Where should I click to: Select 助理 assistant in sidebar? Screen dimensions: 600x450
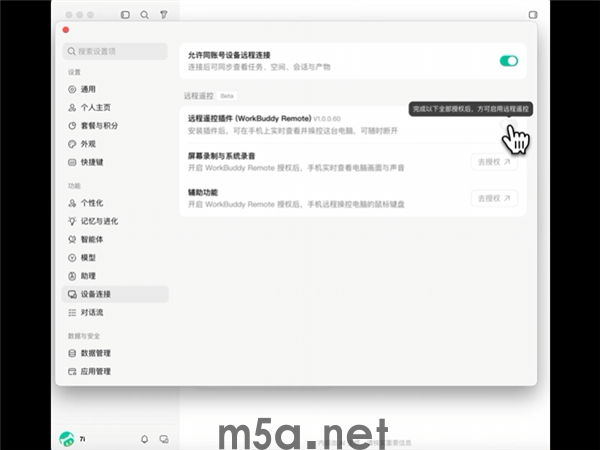tap(115, 276)
